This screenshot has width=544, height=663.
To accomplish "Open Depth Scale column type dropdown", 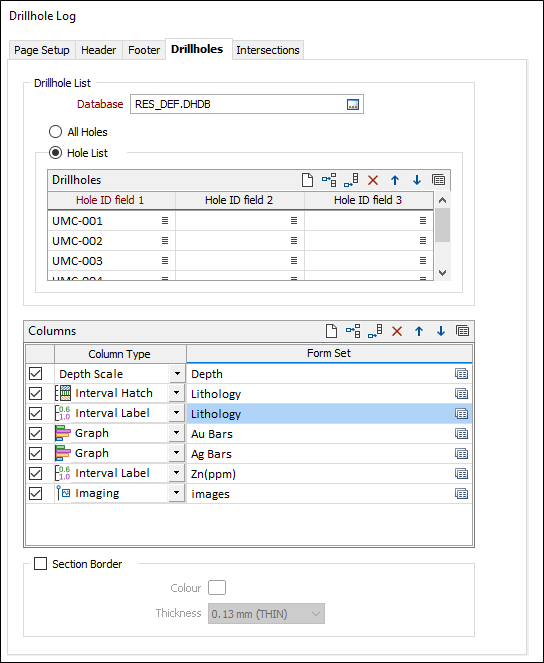I will [177, 374].
